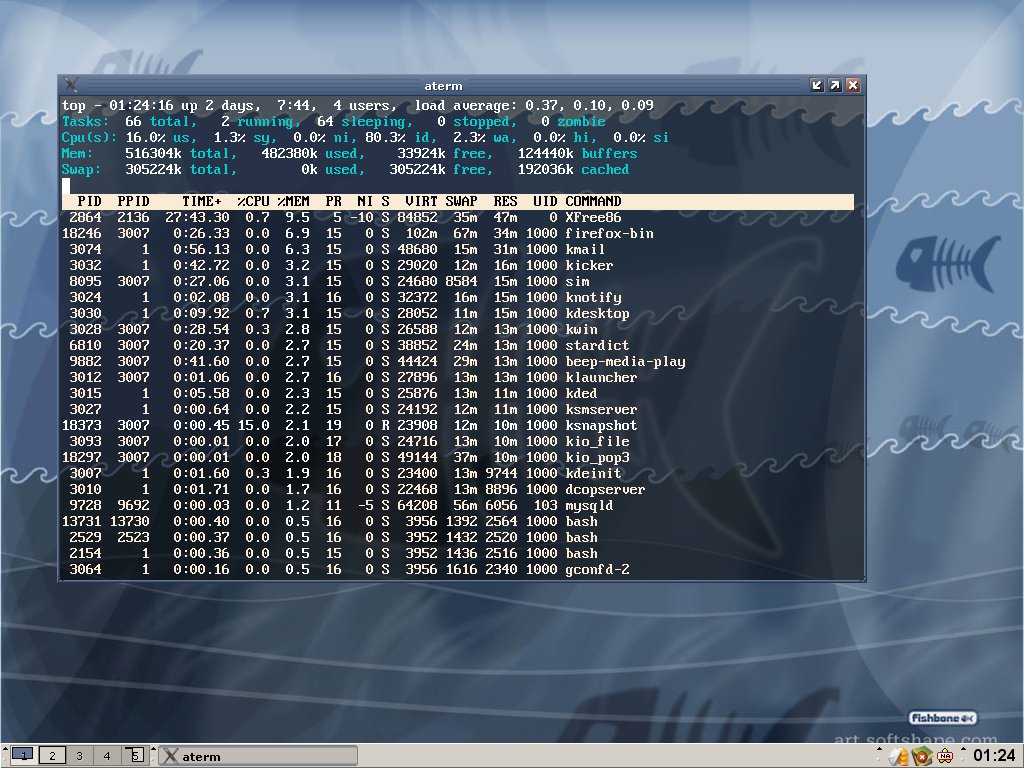The image size is (1024, 768).
Task: Click the 192036k cached value
Action: tap(545, 170)
